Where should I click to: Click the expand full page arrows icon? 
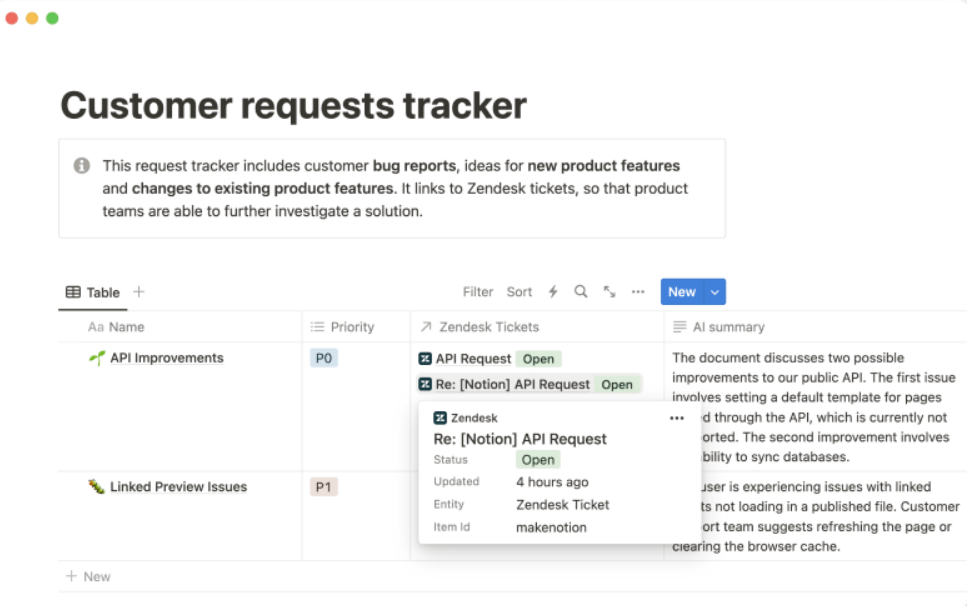click(609, 292)
